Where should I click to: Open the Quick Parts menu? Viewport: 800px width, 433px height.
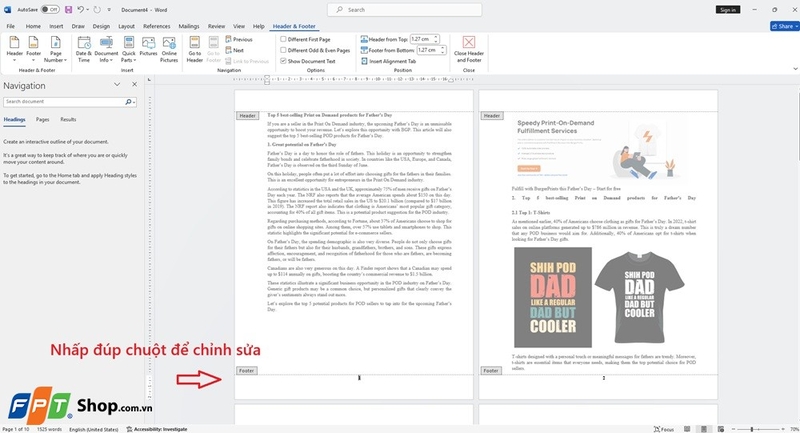click(x=129, y=49)
